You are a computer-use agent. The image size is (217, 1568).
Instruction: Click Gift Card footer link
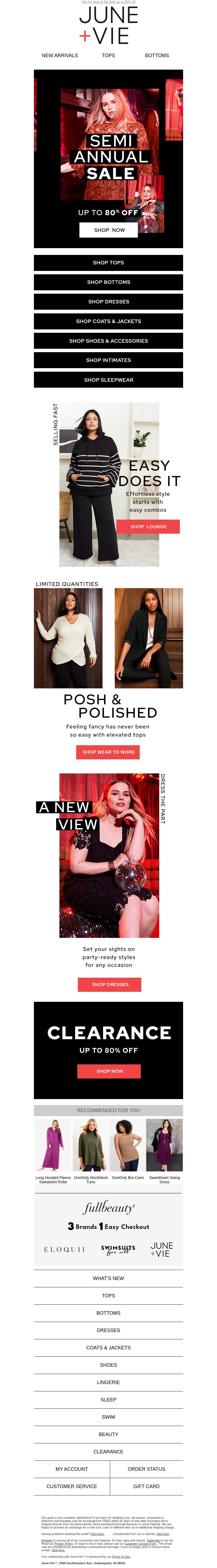(x=146, y=1486)
